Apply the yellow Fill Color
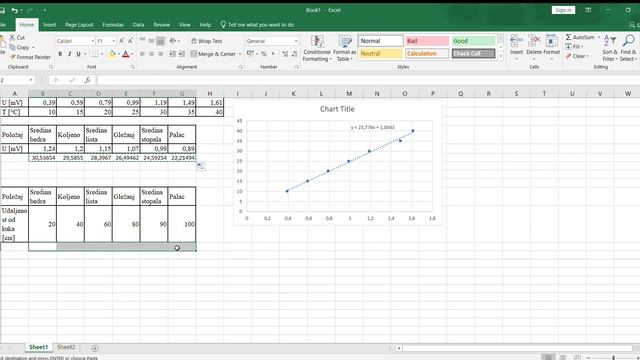Image resolution: width=640 pixels, height=360 pixels. pos(112,54)
